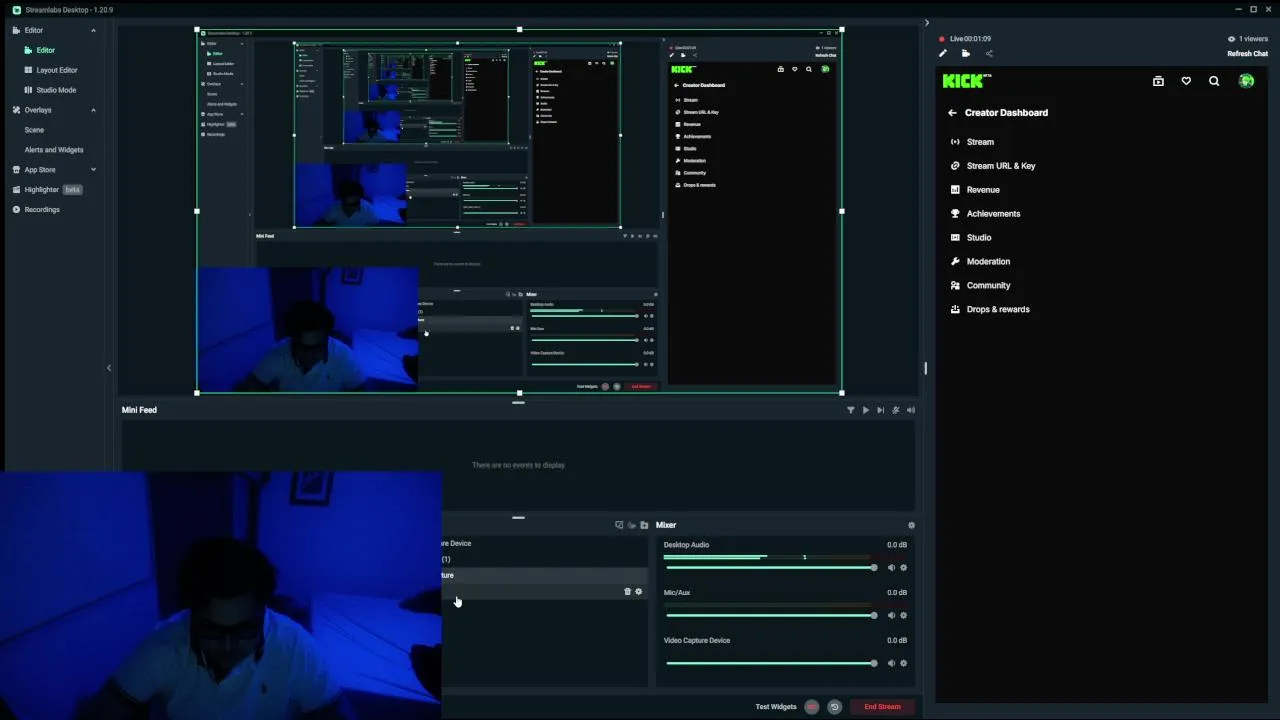Viewport: 1280px width, 720px height.
Task: Open the Scene overlays page
Action: 34,130
